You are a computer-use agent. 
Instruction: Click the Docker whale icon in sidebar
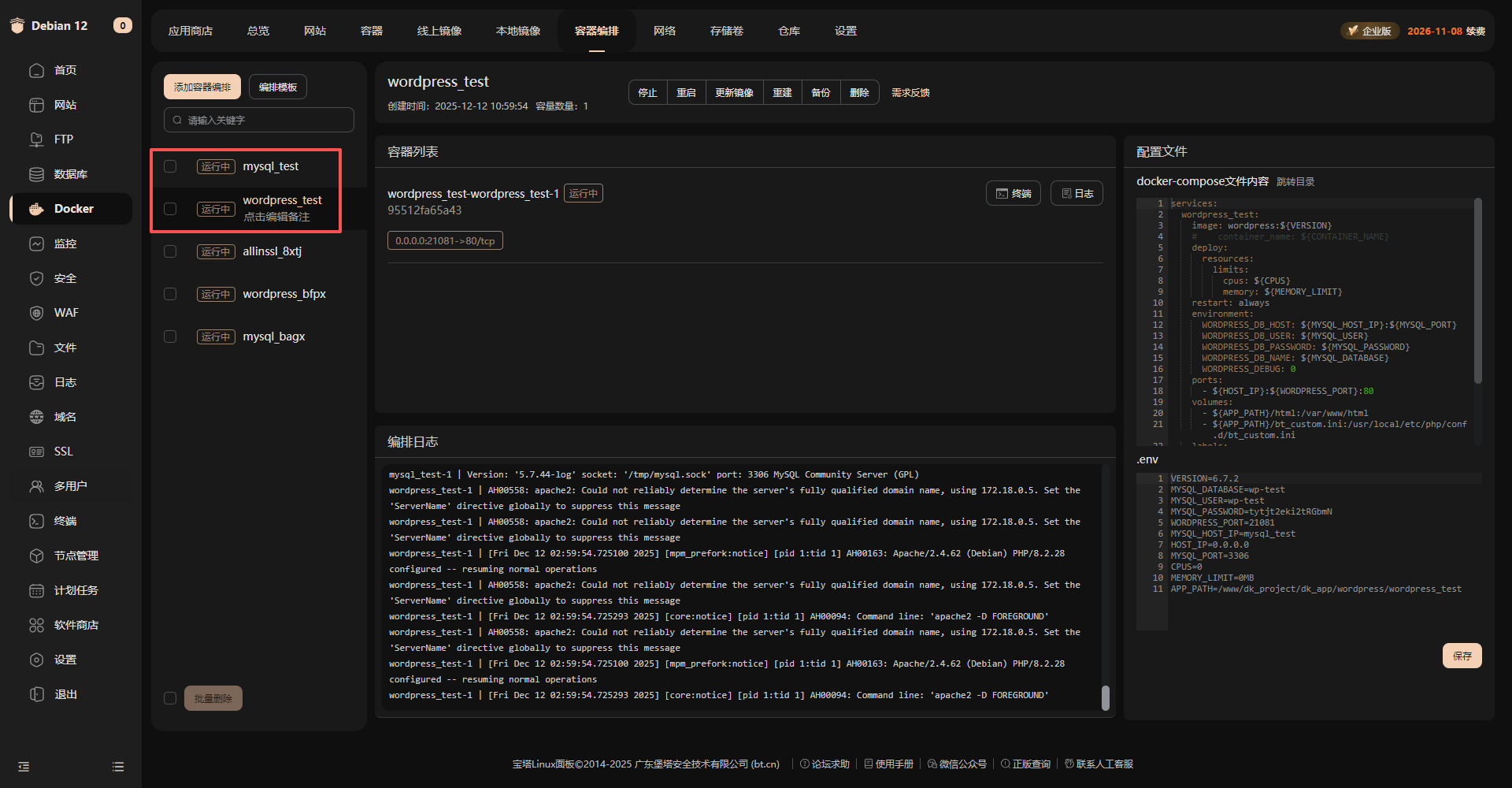(x=36, y=209)
